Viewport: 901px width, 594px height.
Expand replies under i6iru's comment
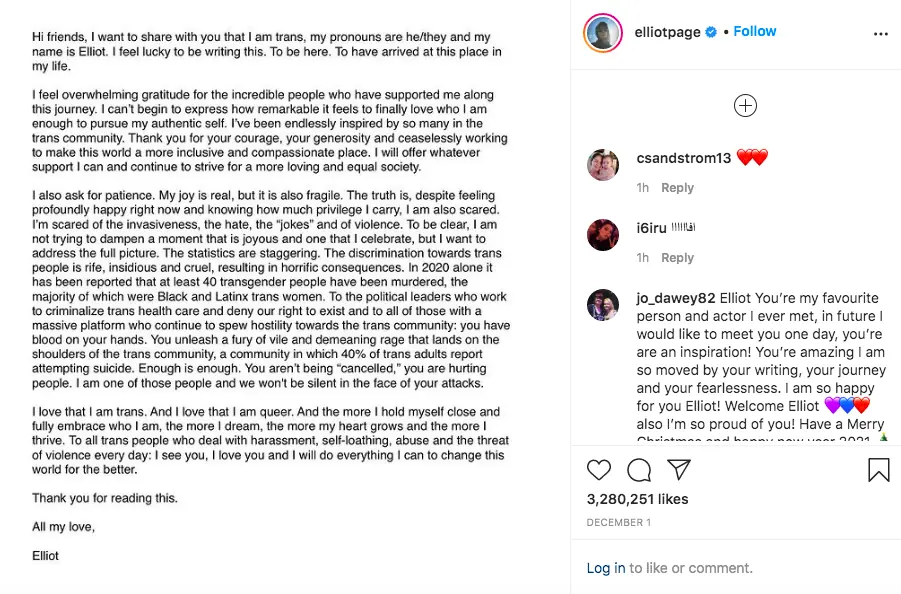pos(677,257)
